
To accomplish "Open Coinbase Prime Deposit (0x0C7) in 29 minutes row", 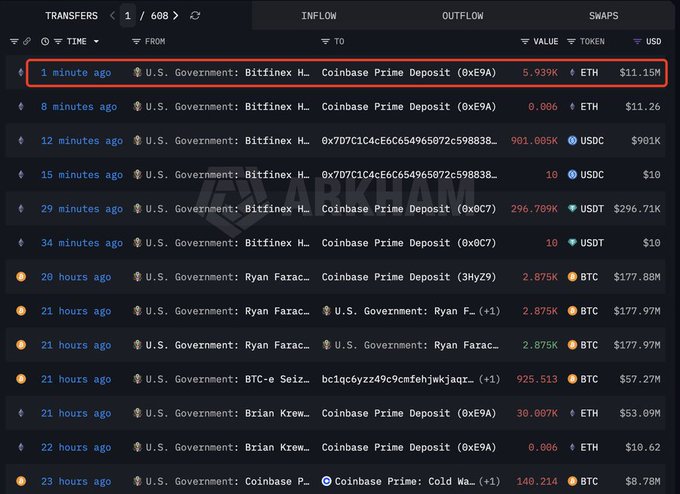I will tap(409, 209).
